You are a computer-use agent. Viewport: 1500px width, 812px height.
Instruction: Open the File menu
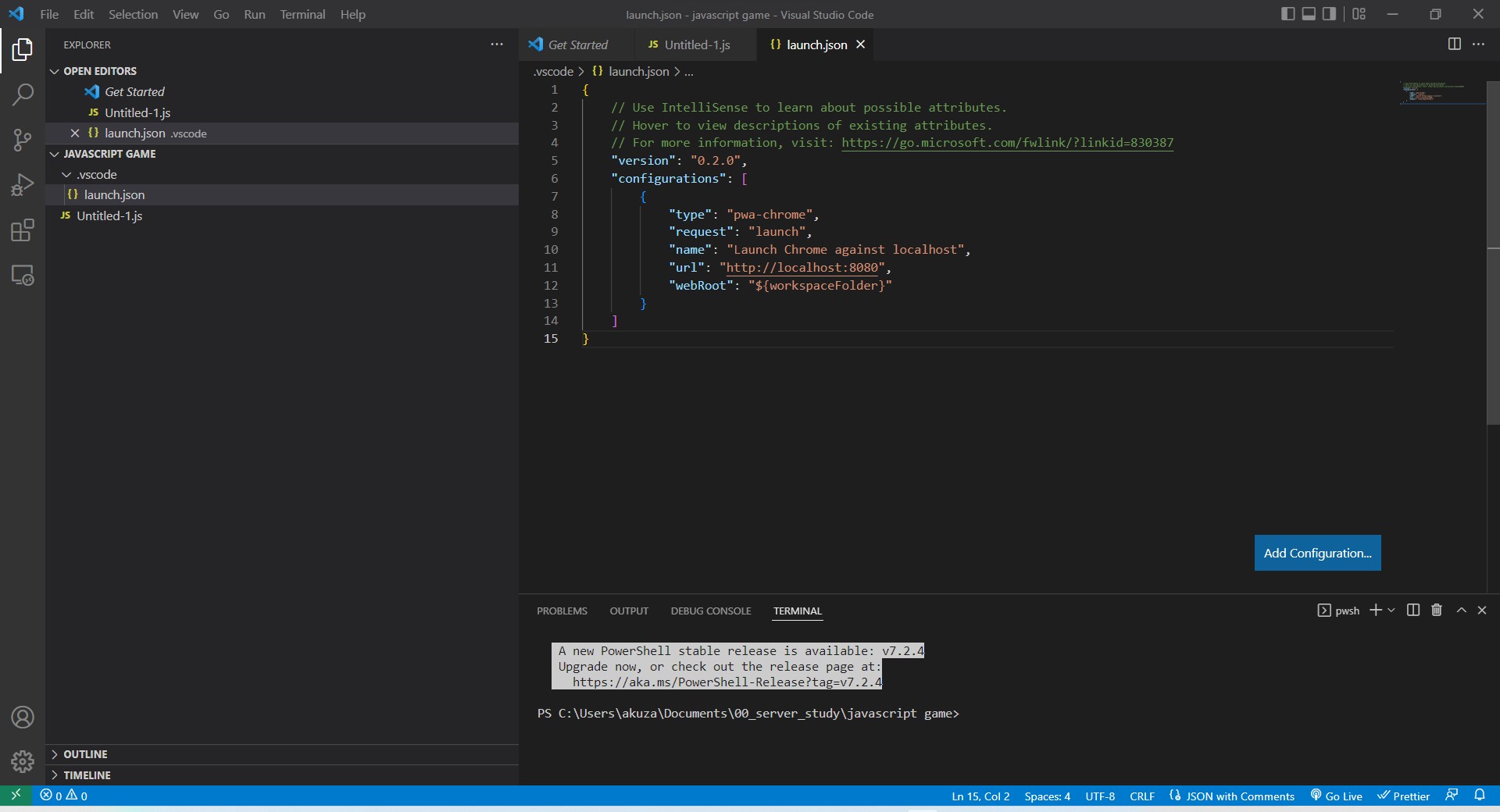(49, 14)
